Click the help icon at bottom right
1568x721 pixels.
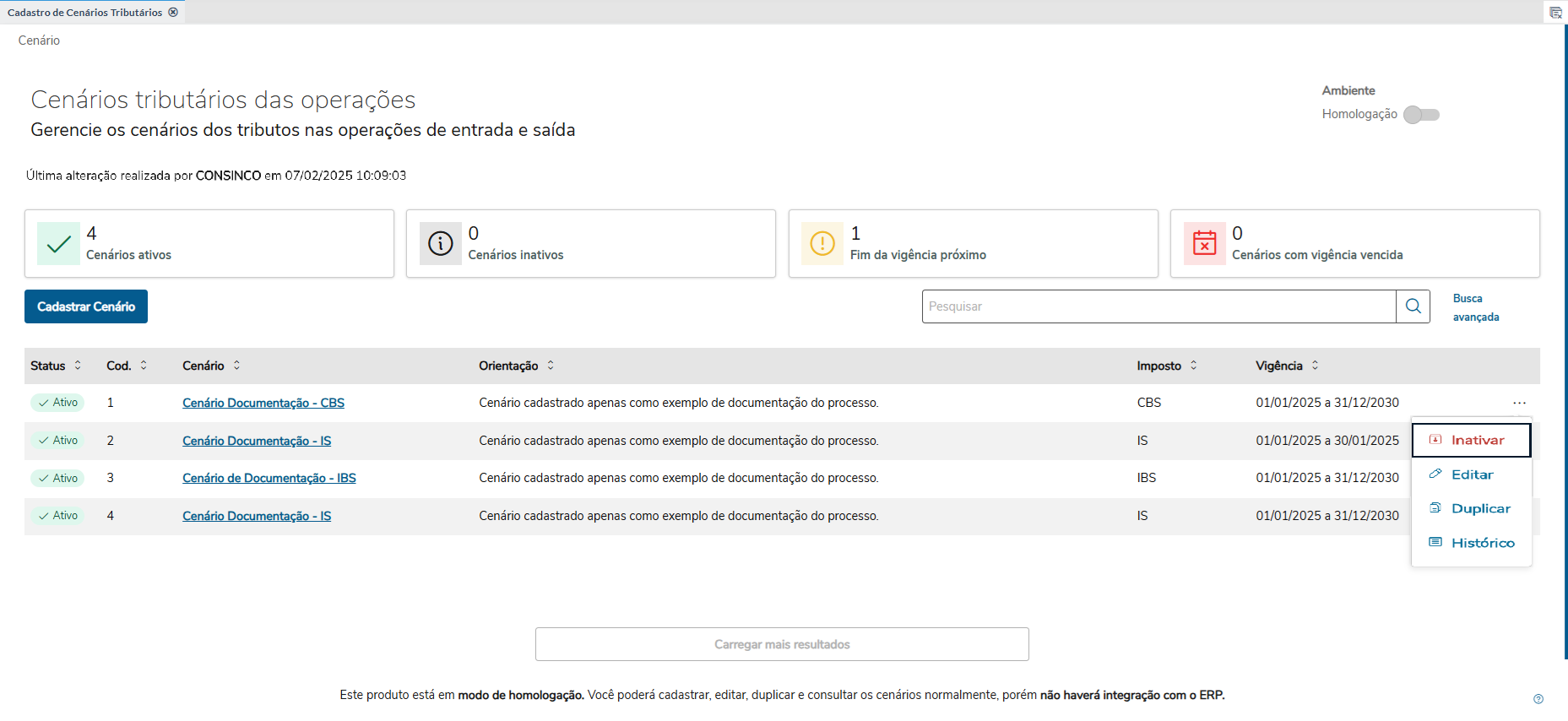pyautogui.click(x=1538, y=699)
